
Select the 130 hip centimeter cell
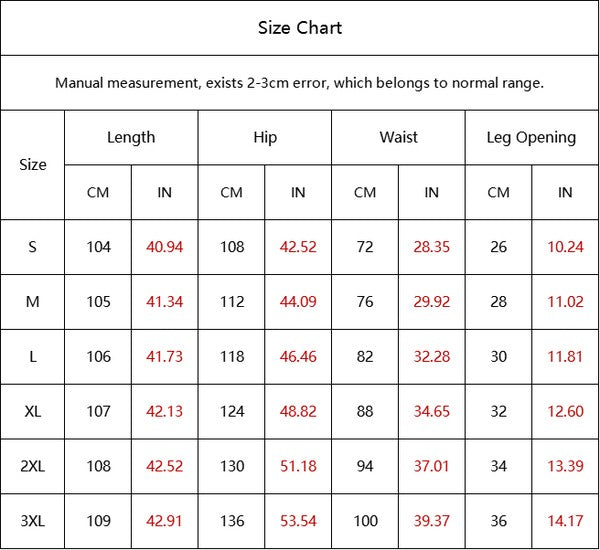point(232,466)
